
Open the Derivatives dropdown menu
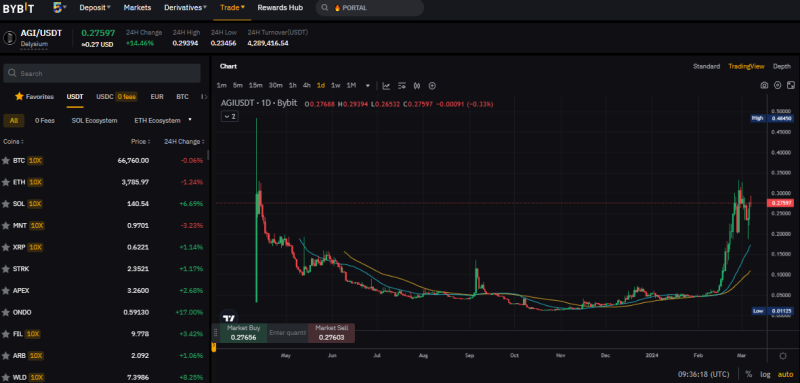pyautogui.click(x=186, y=8)
